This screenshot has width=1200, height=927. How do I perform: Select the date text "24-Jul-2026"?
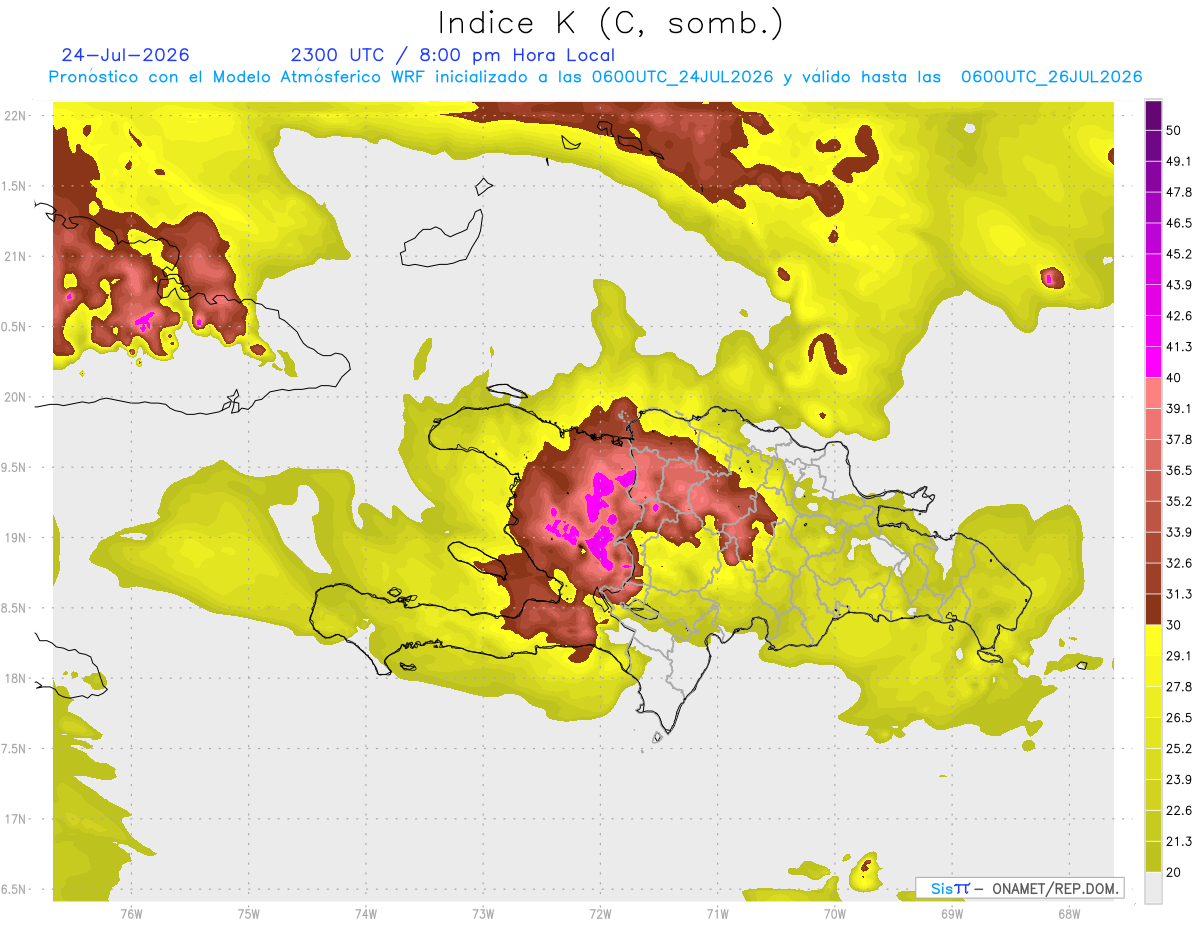pyautogui.click(x=125, y=55)
